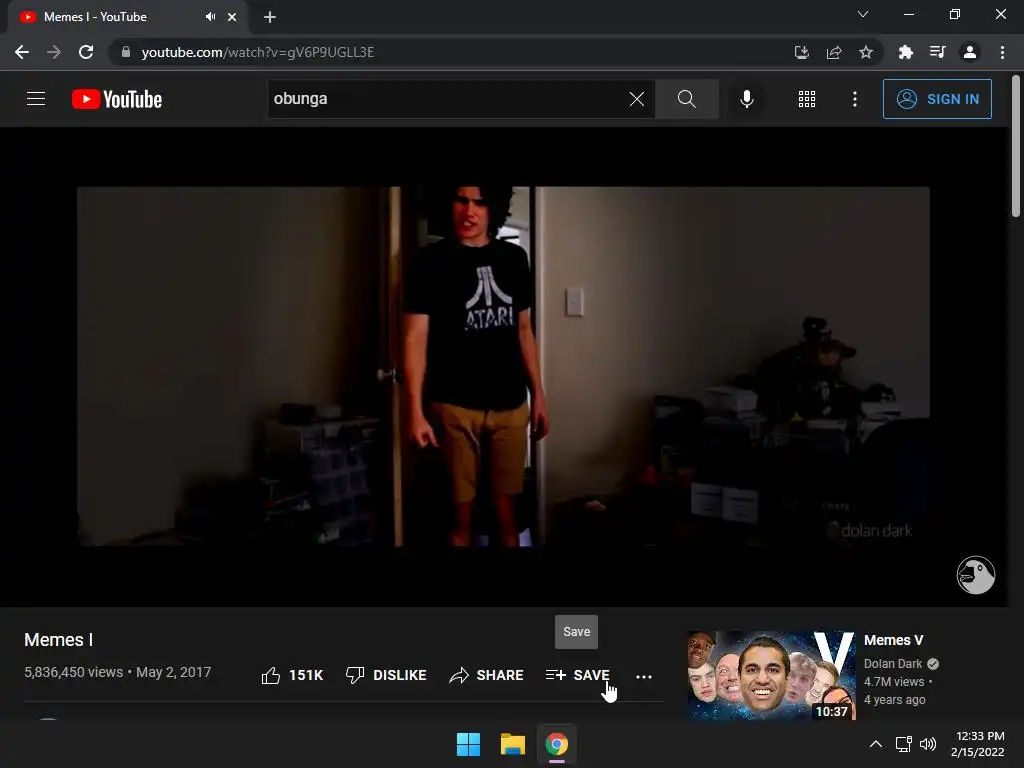Show hidden system tray icons

[x=876, y=744]
